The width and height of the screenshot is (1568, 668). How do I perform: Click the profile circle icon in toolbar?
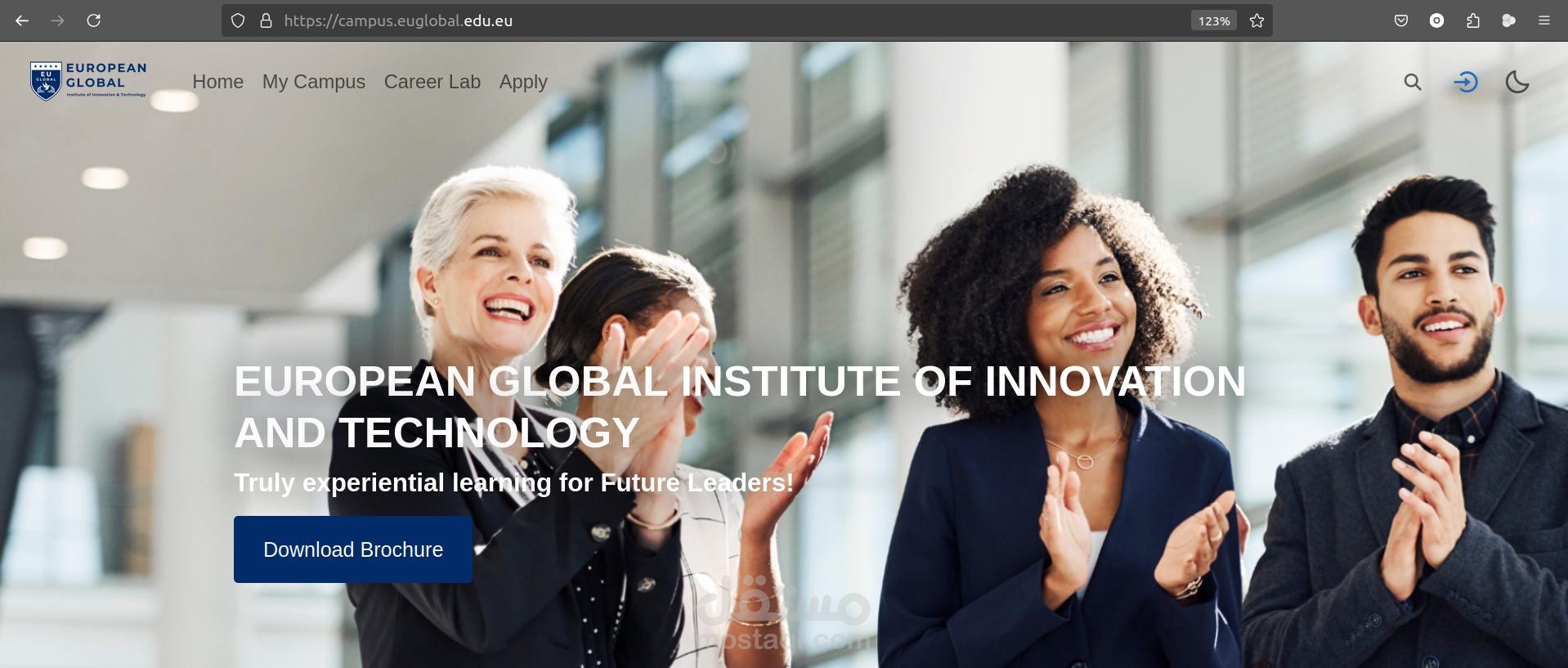pyautogui.click(x=1437, y=20)
